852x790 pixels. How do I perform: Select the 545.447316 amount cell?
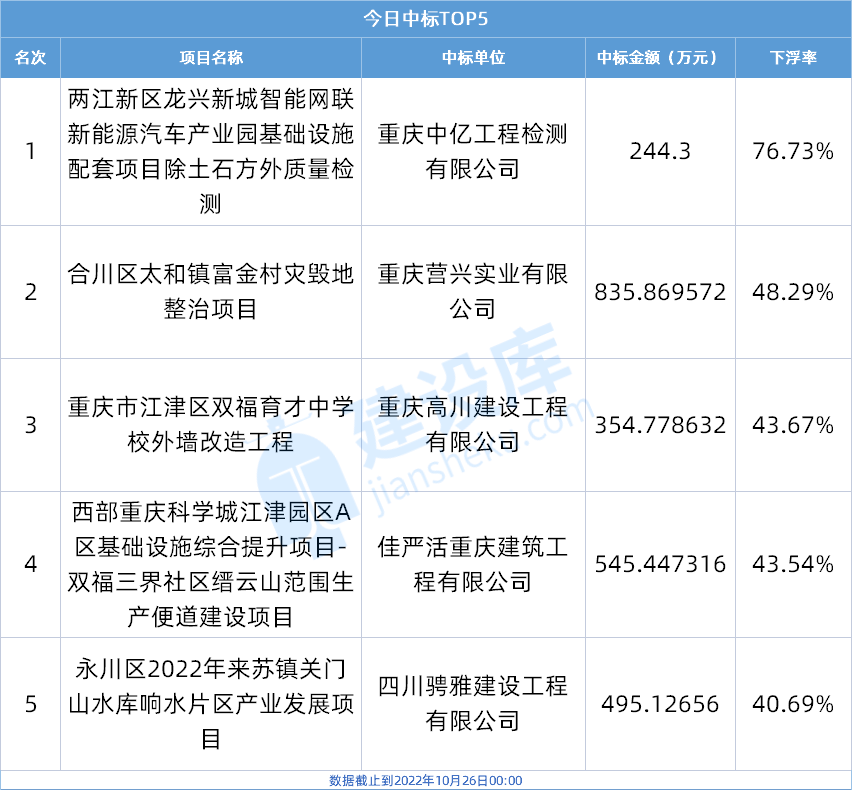[660, 564]
